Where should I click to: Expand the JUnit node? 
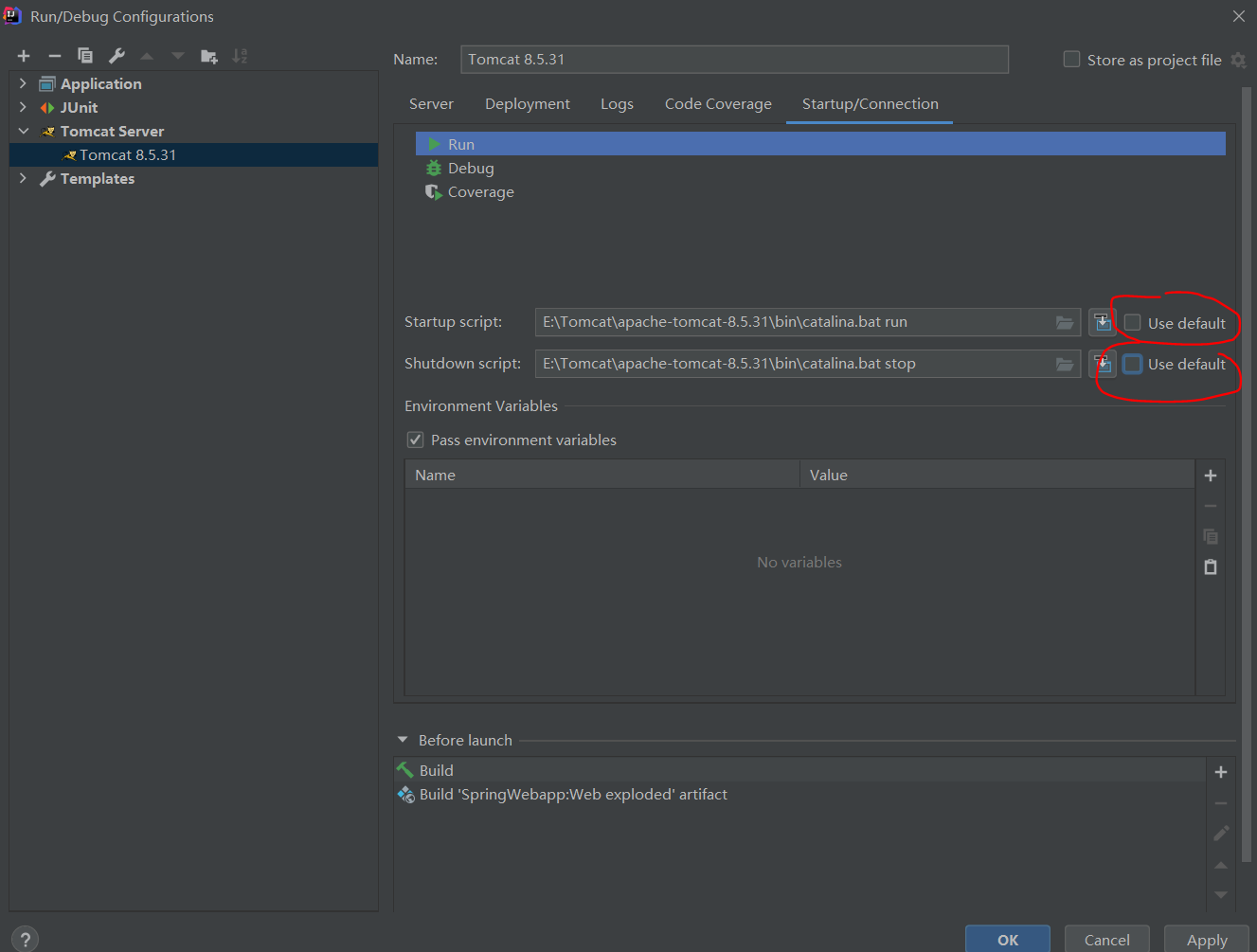(23, 107)
